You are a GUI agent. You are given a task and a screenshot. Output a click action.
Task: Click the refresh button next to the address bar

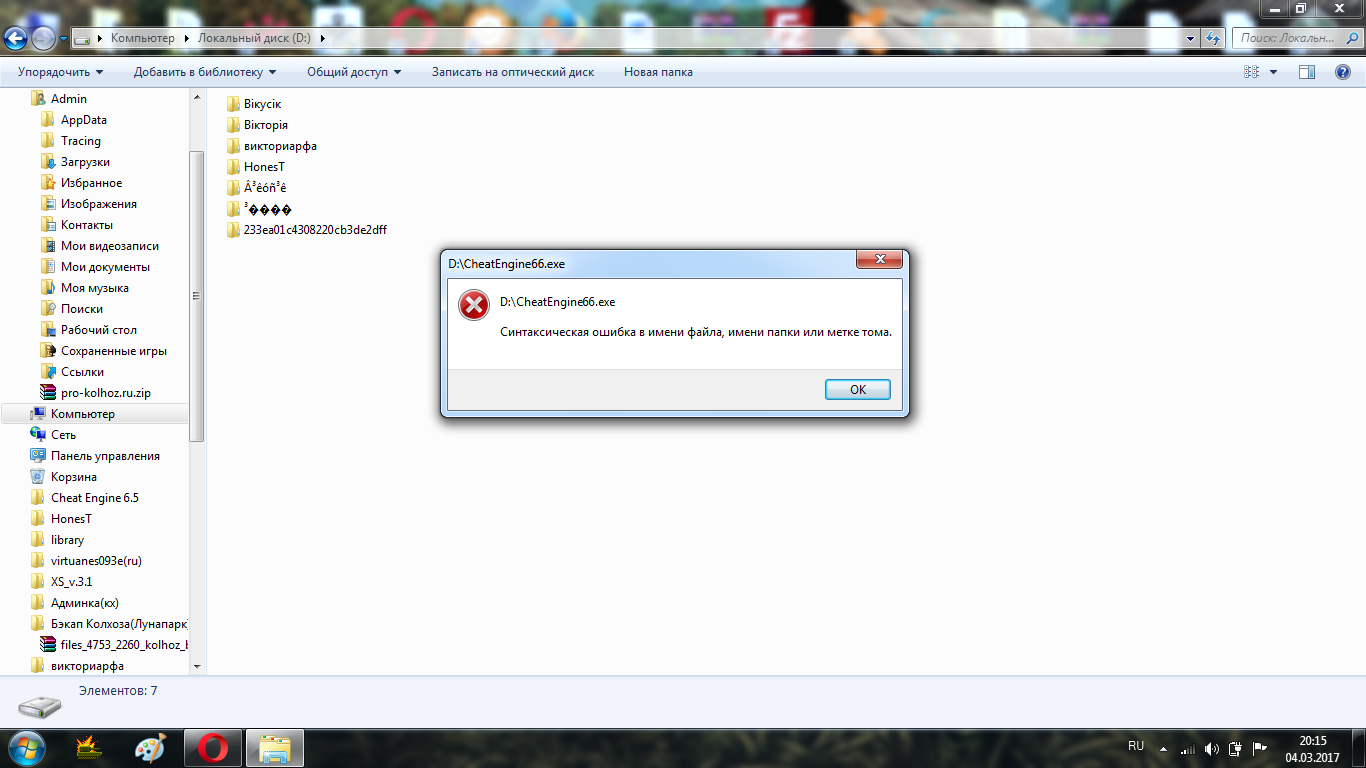tap(1213, 38)
